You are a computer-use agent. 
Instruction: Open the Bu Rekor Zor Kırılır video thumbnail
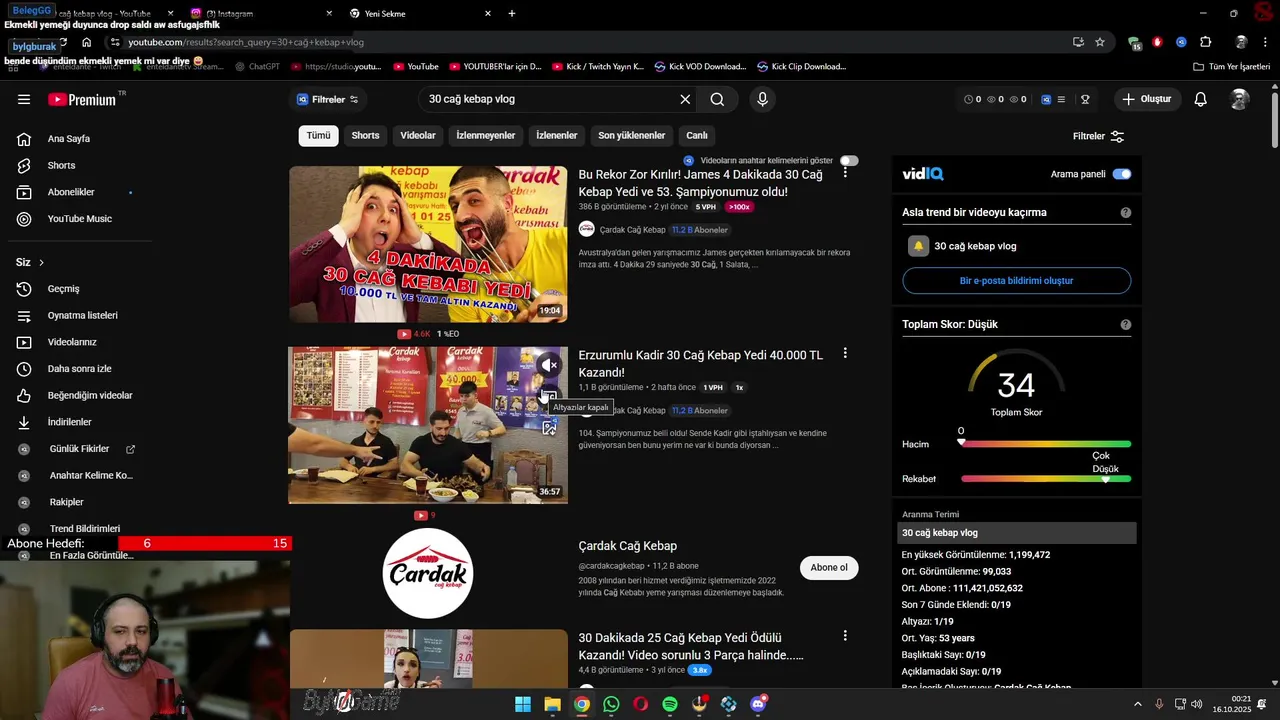428,244
